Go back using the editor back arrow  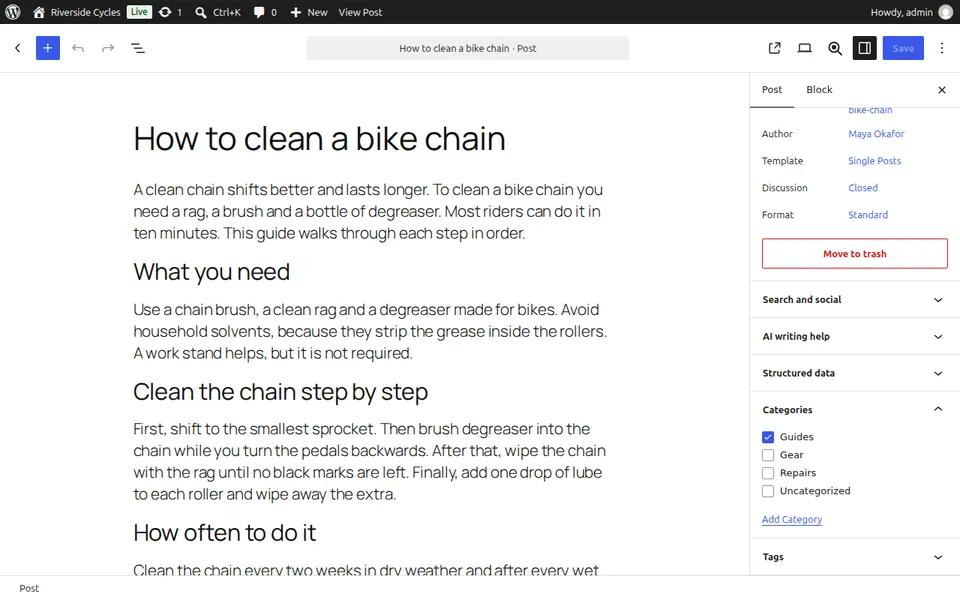pyautogui.click(x=18, y=48)
